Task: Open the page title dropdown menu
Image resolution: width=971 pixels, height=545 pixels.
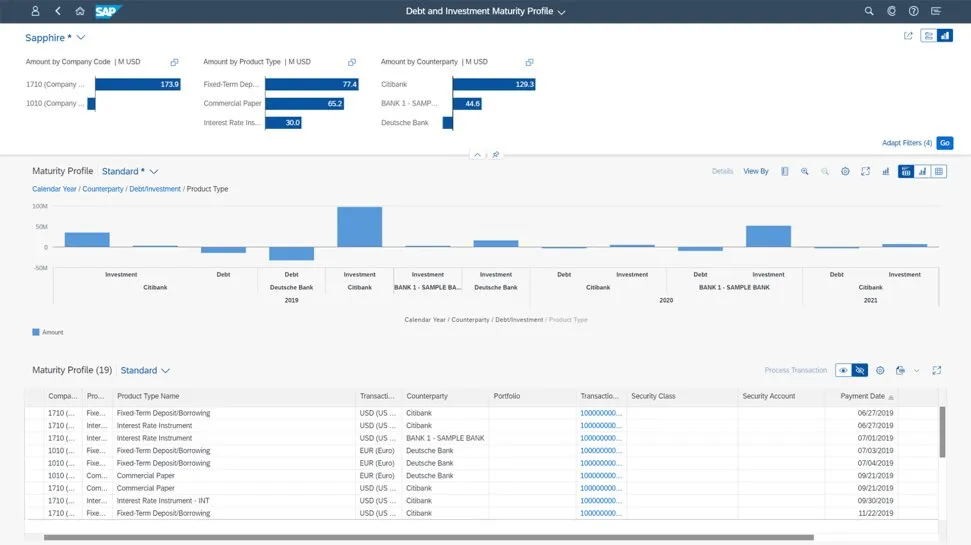Action: [x=561, y=12]
